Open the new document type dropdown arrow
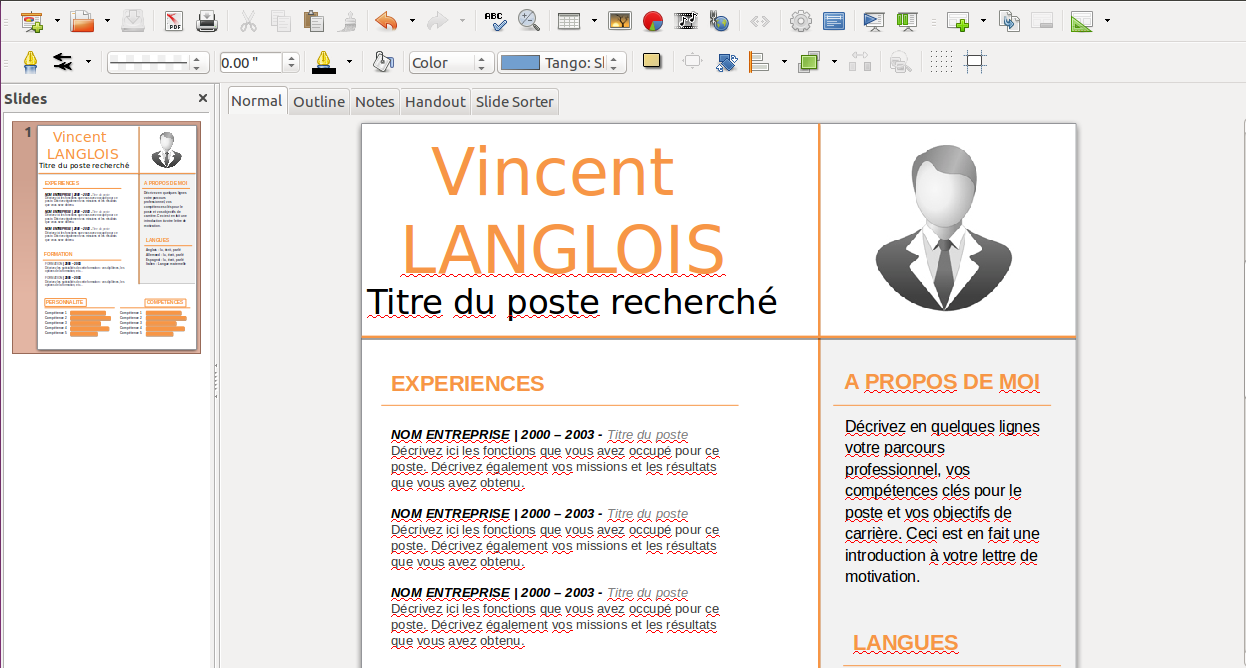Viewport: 1246px width, 668px height. click(57, 21)
